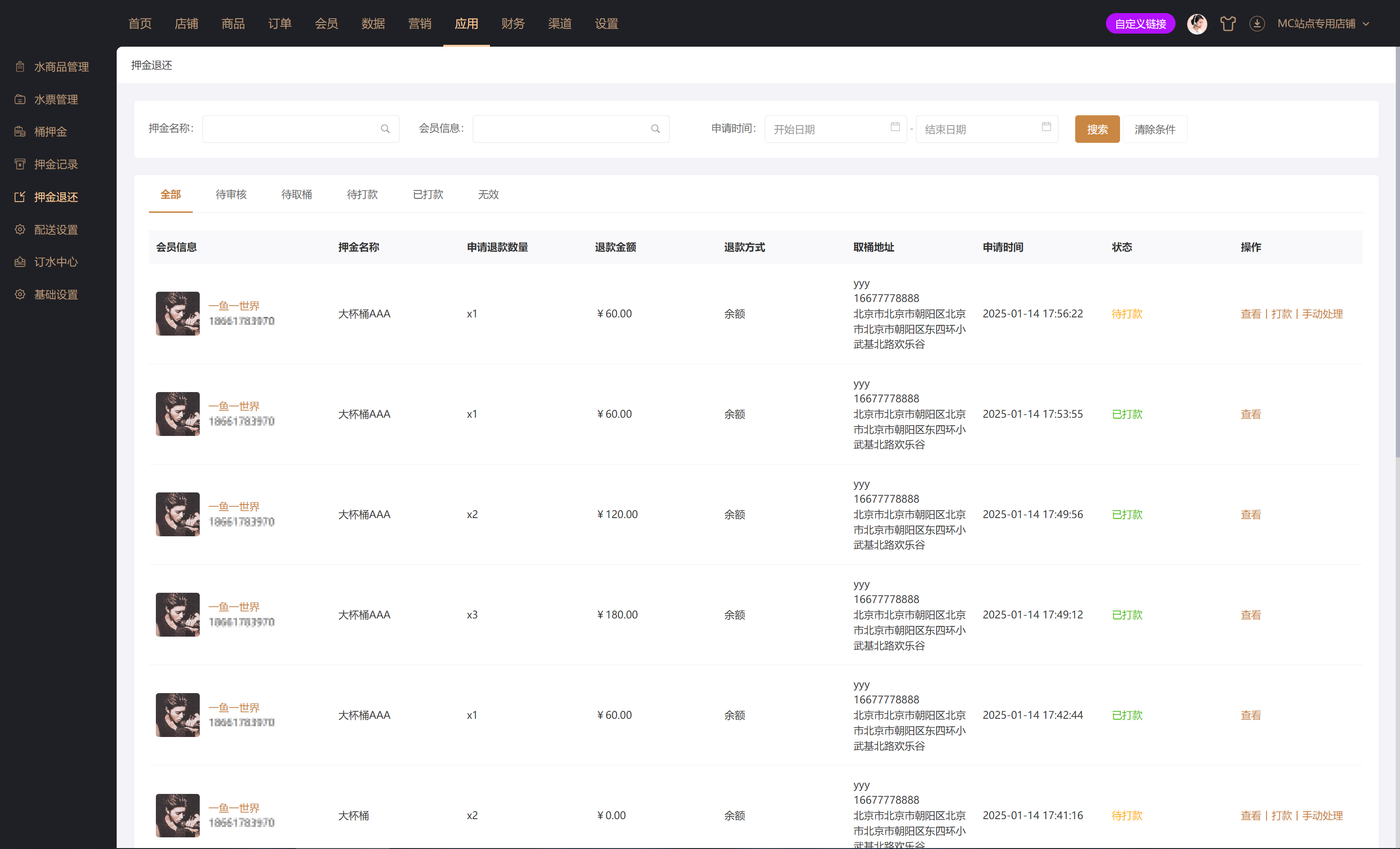
Task: Click 手动处理 link in first row
Action: coord(1322,314)
